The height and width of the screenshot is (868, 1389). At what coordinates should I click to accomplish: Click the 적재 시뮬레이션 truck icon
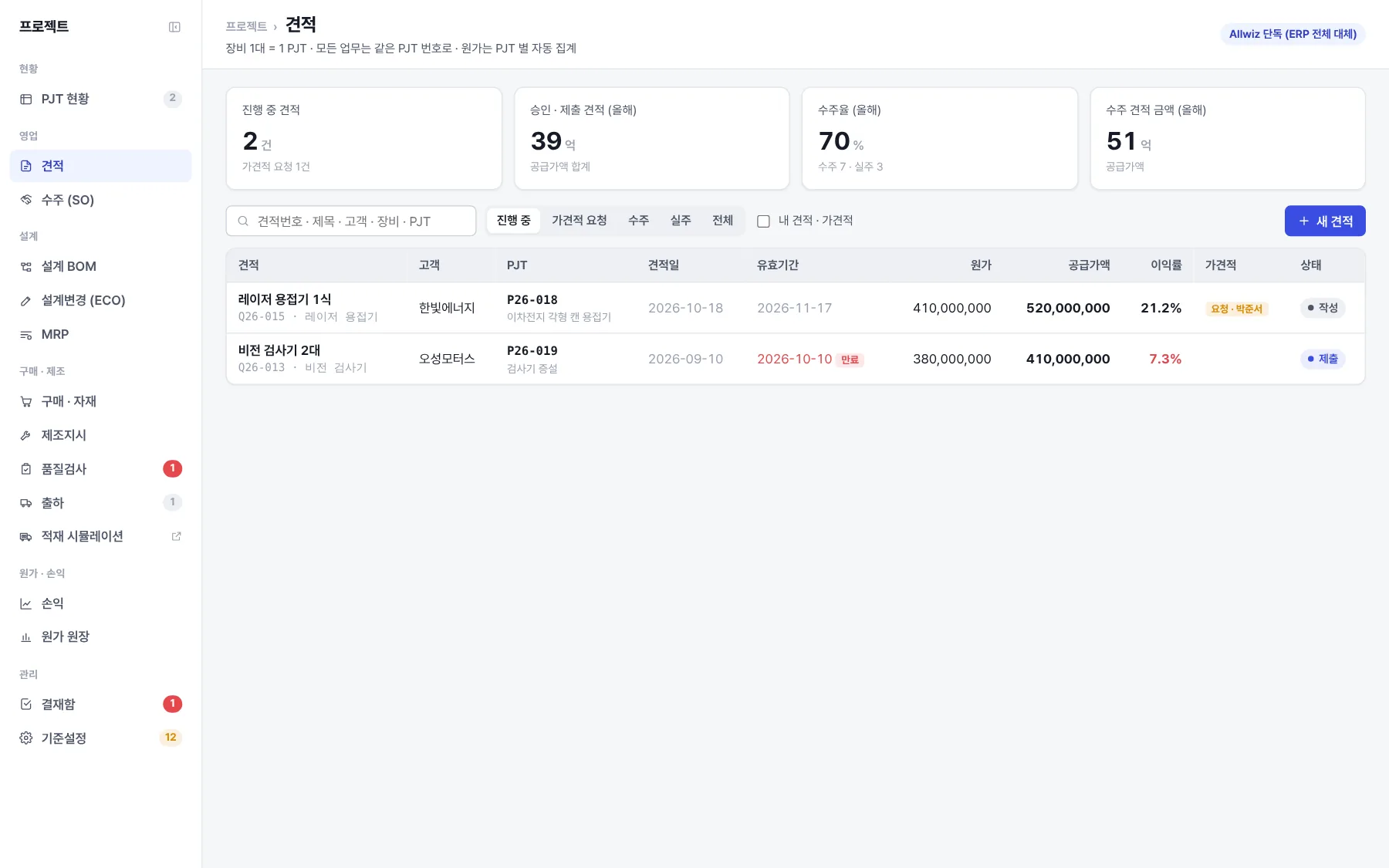tap(25, 536)
